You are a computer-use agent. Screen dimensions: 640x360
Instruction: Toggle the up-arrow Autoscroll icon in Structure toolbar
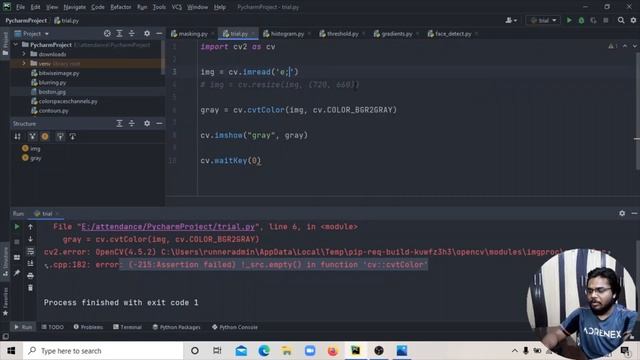(x=60, y=136)
